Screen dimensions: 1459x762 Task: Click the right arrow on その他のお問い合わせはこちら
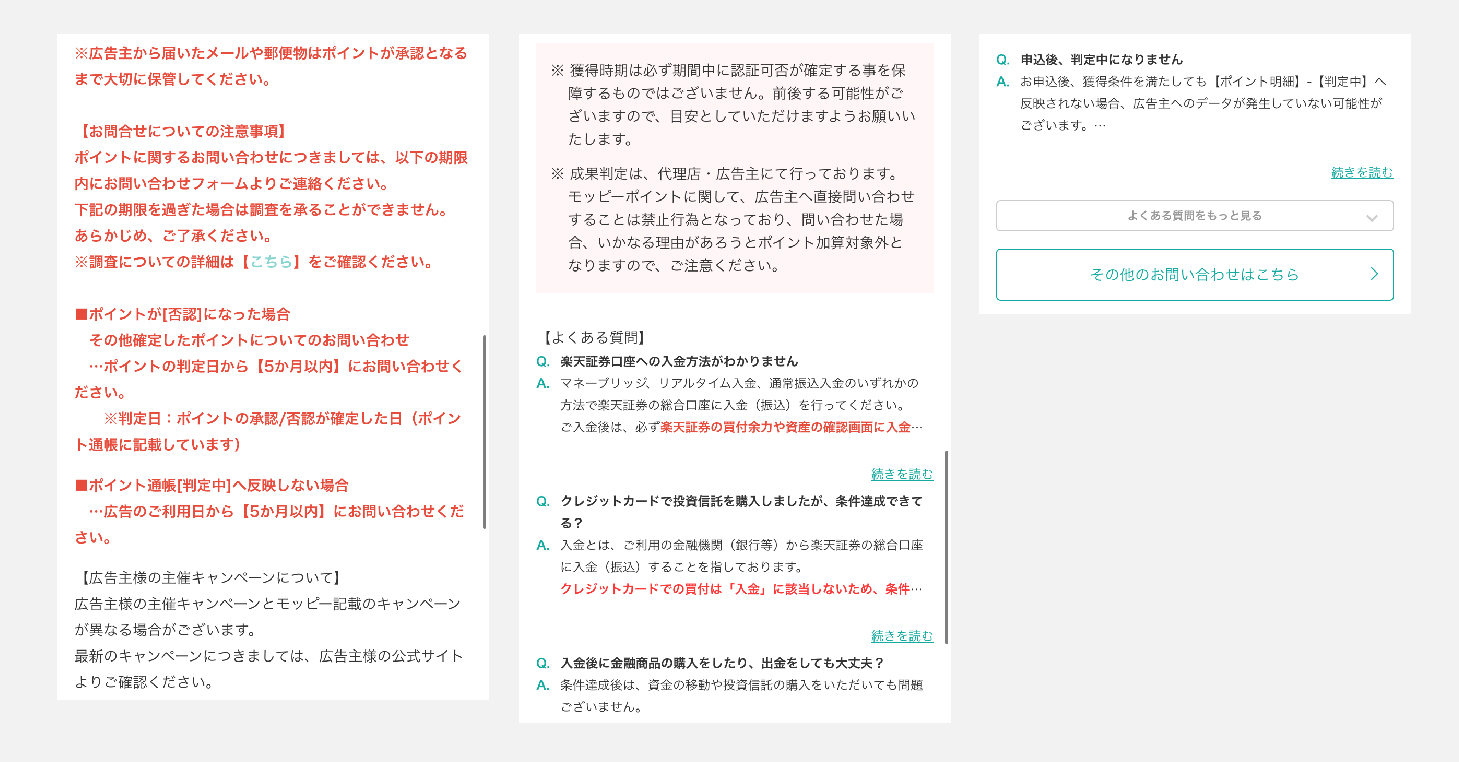(x=1373, y=274)
